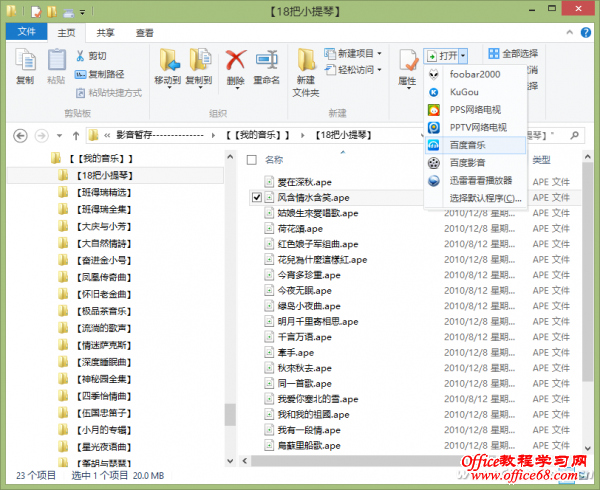600x490 pixels.
Task: Choose PPS网络电视 in the open-with list
Action: click(475, 110)
